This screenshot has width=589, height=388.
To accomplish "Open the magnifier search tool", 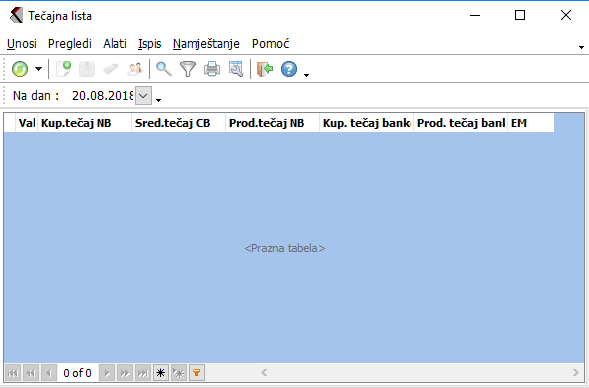I will pos(164,69).
